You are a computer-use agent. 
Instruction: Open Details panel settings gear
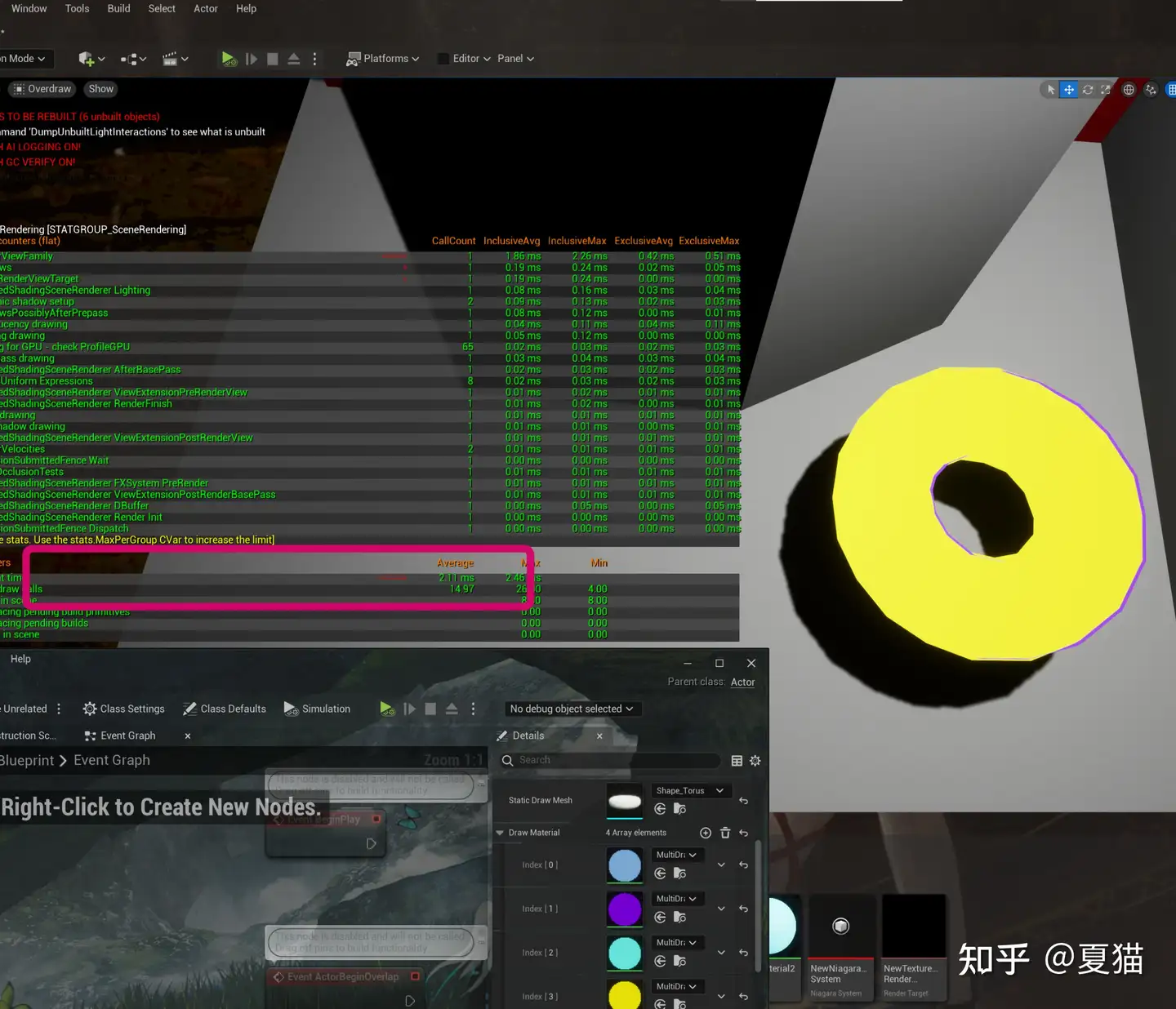pos(755,761)
